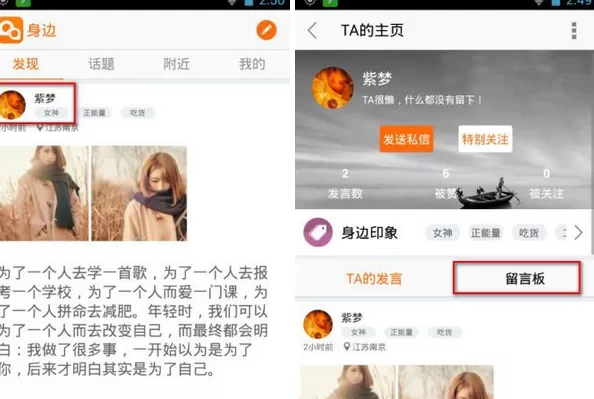Open the right photo in the feed post

coord(139,193)
